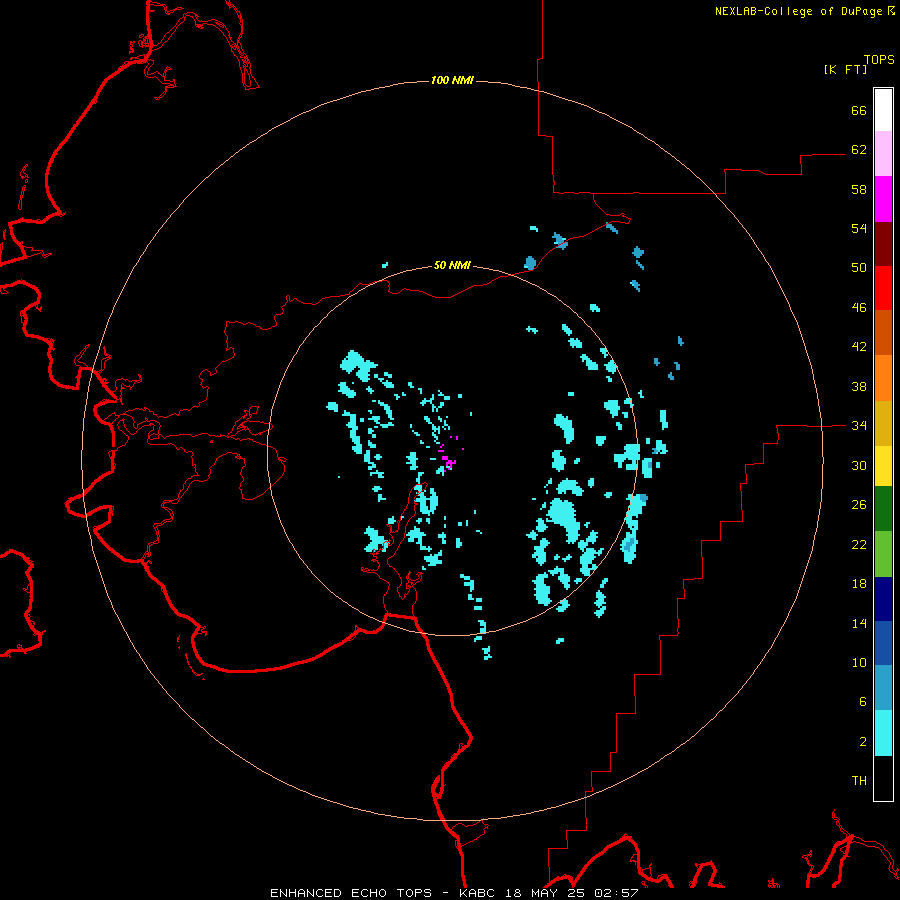Pick the gold legend swatch
This screenshot has height=900, width=900.
(x=883, y=423)
